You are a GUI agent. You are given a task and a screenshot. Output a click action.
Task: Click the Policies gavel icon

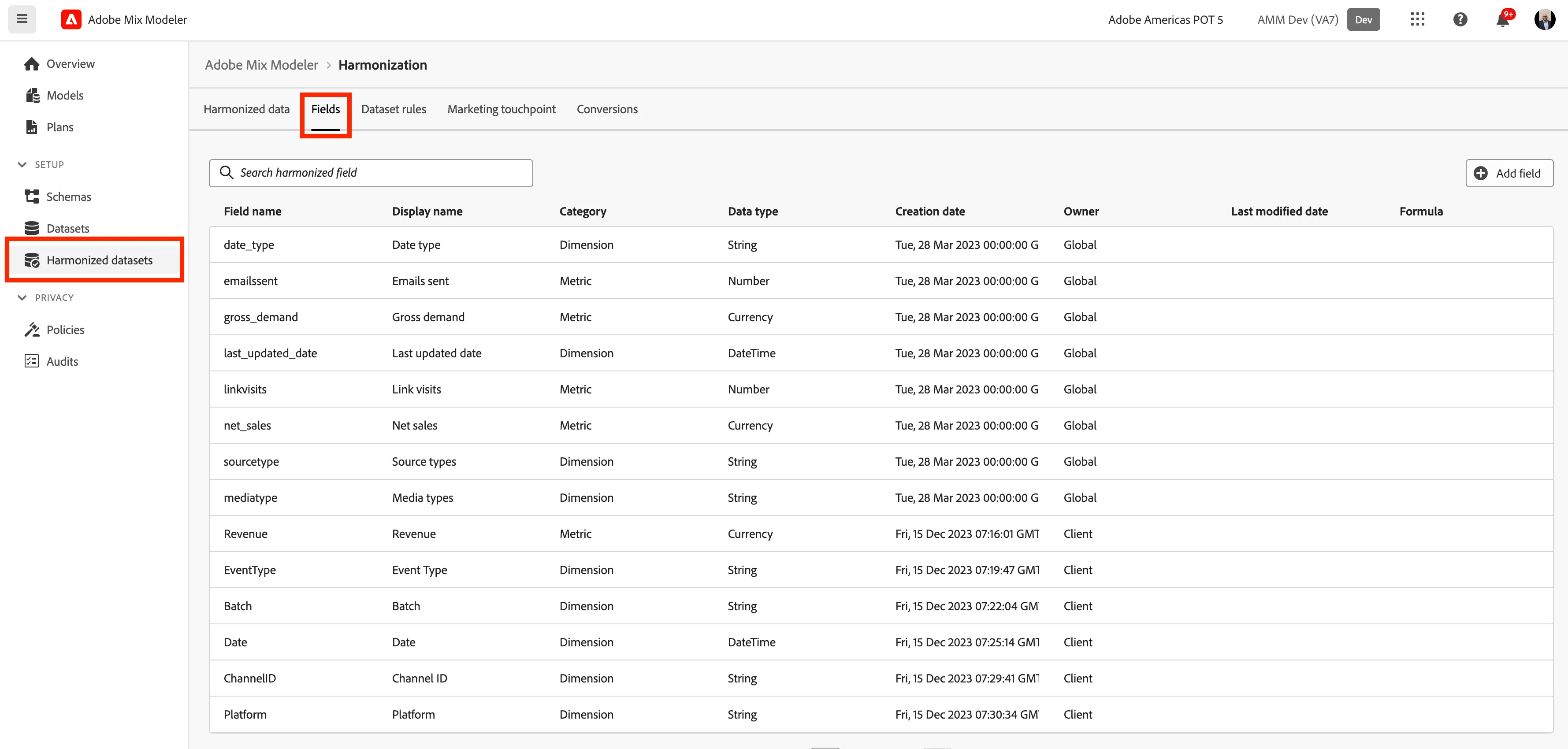[32, 330]
